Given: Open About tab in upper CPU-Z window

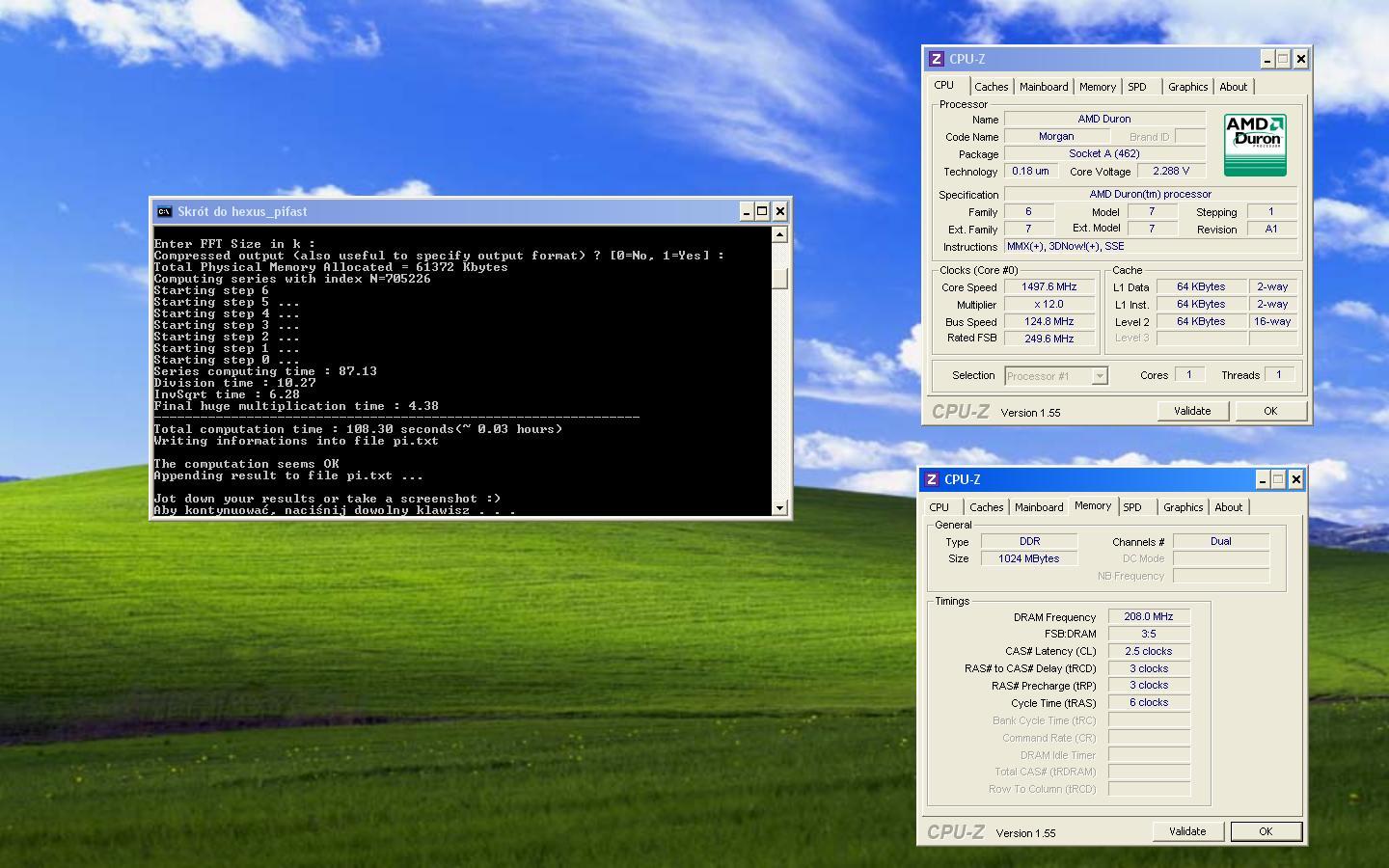Looking at the screenshot, I should point(1233,87).
